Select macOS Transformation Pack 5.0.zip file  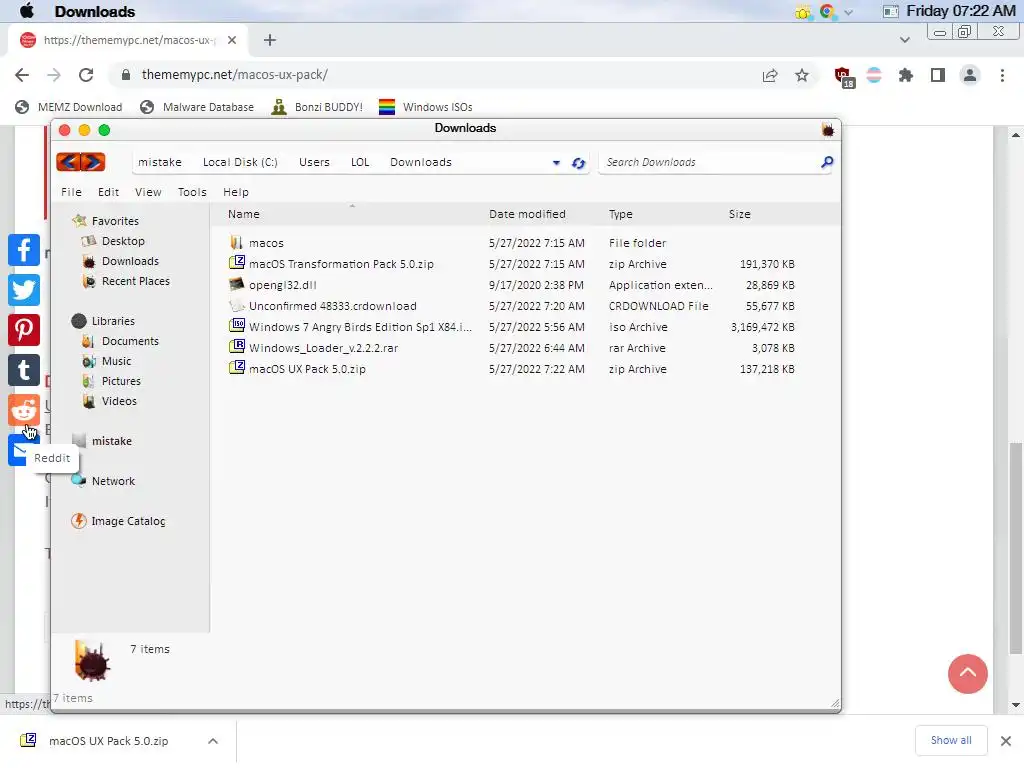(513, 264)
